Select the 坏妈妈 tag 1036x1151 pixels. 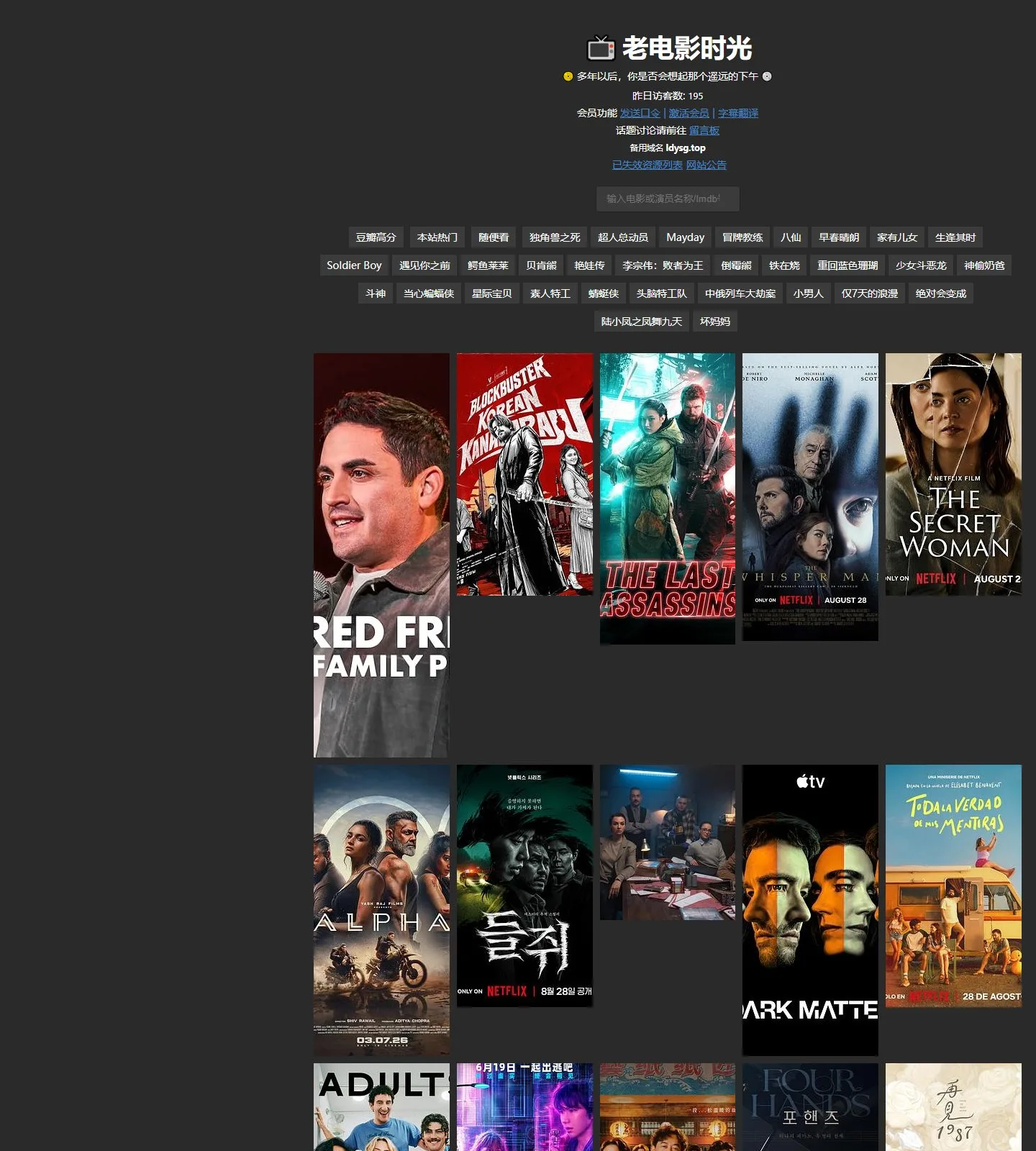[x=715, y=322]
